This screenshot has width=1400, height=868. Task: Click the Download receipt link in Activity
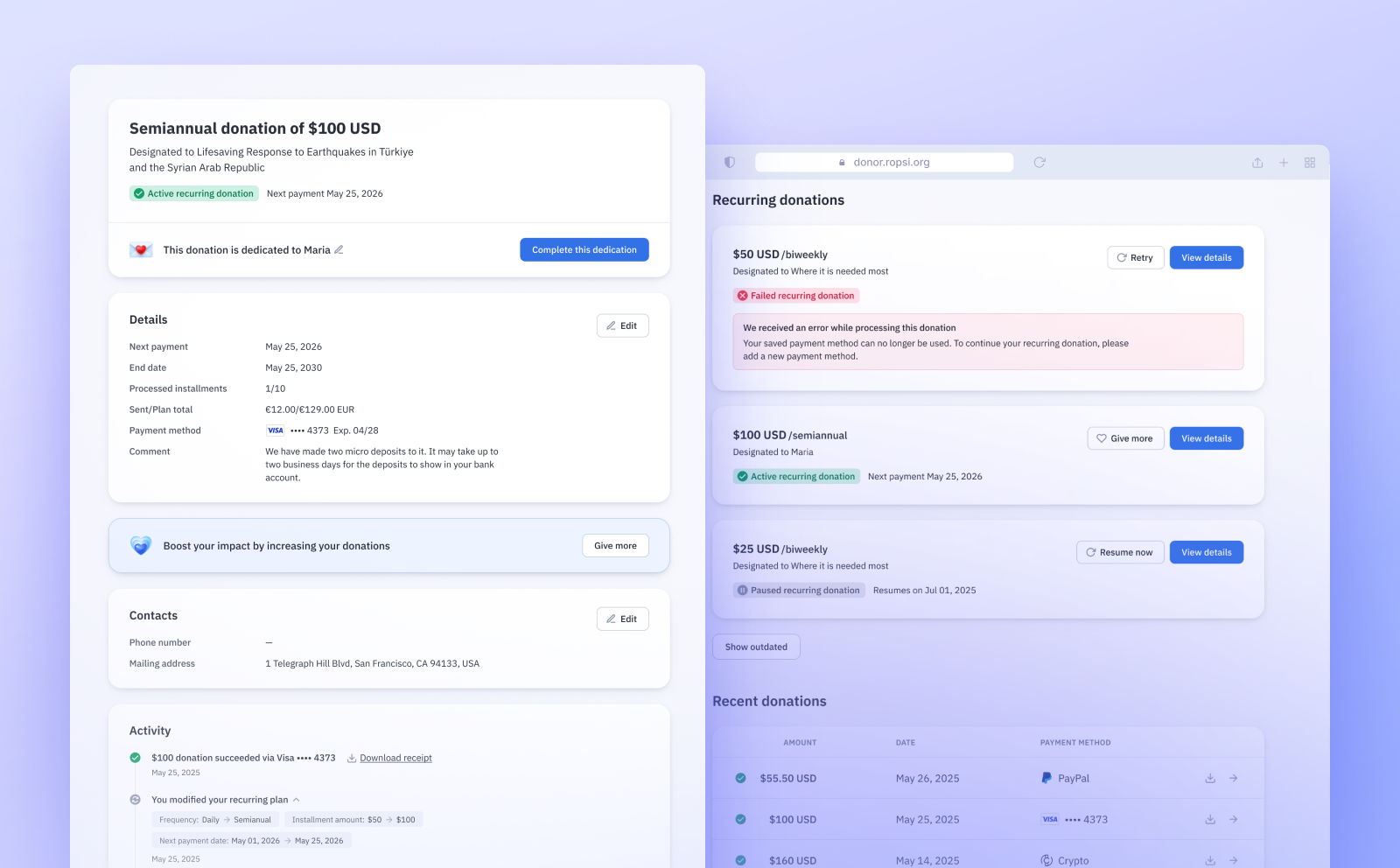[x=395, y=759]
